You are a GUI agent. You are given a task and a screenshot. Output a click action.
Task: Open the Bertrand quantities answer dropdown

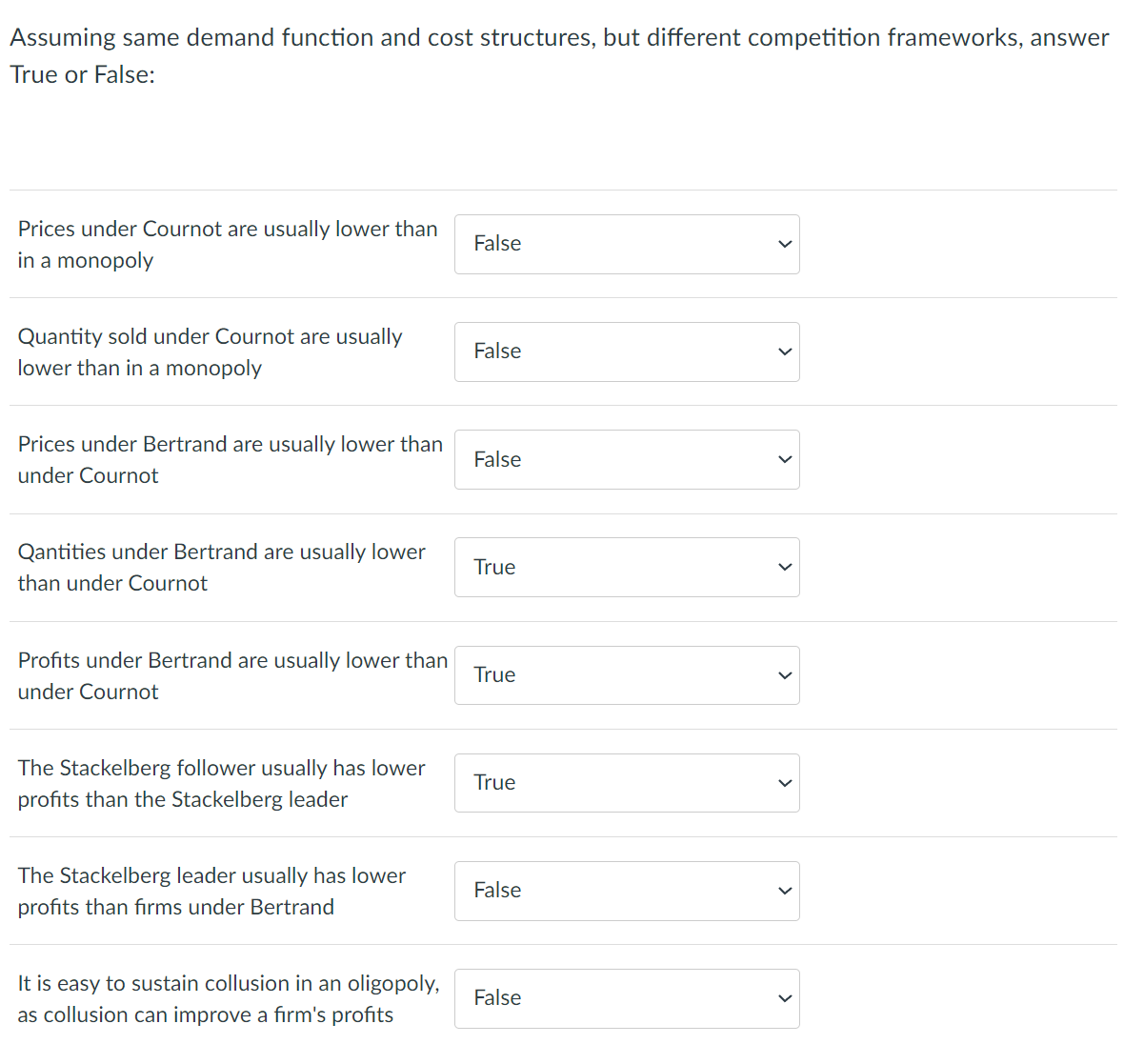tap(626, 567)
